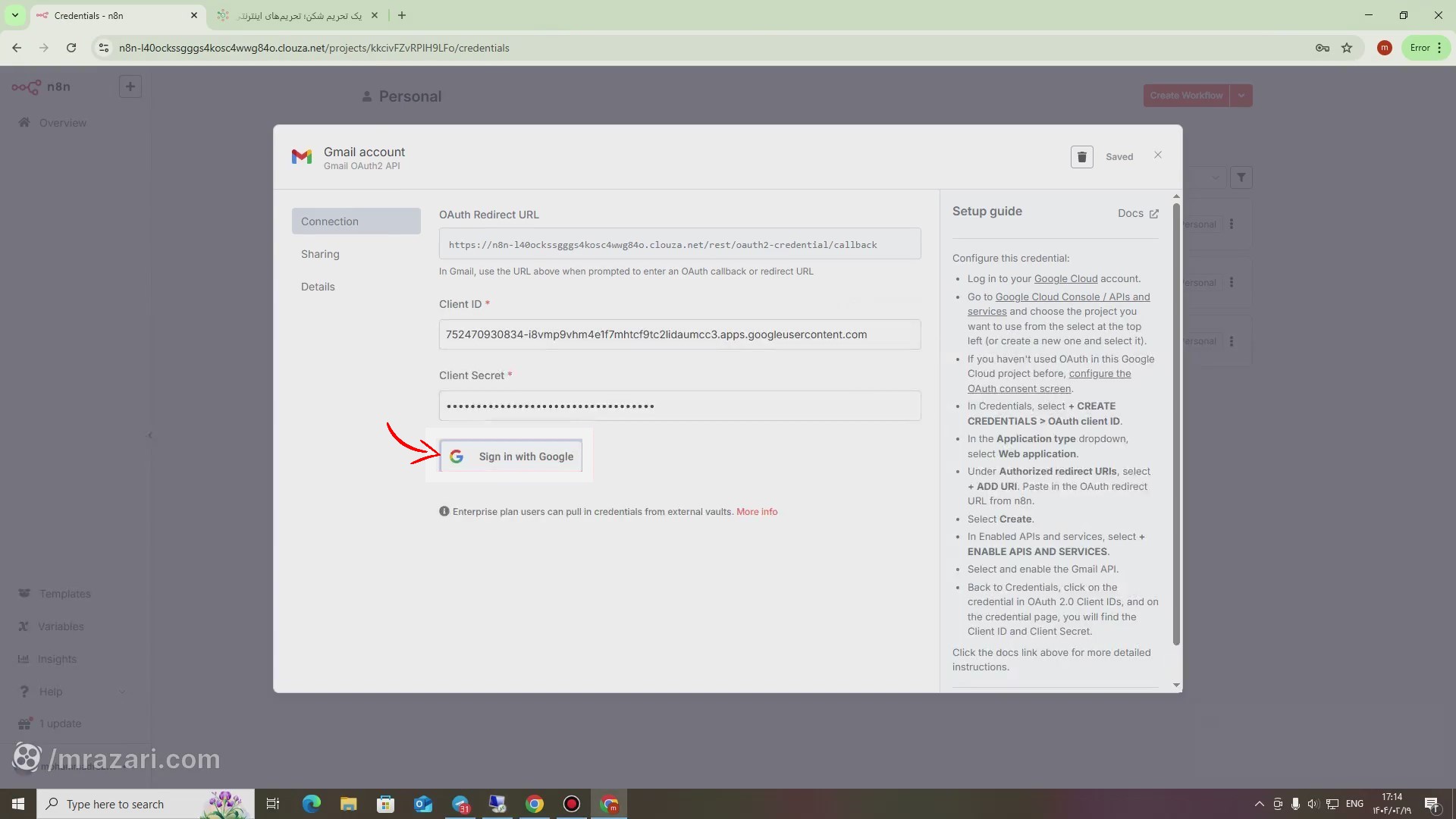Click inside the Client ID input field
The width and height of the screenshot is (1456, 819).
679,334
